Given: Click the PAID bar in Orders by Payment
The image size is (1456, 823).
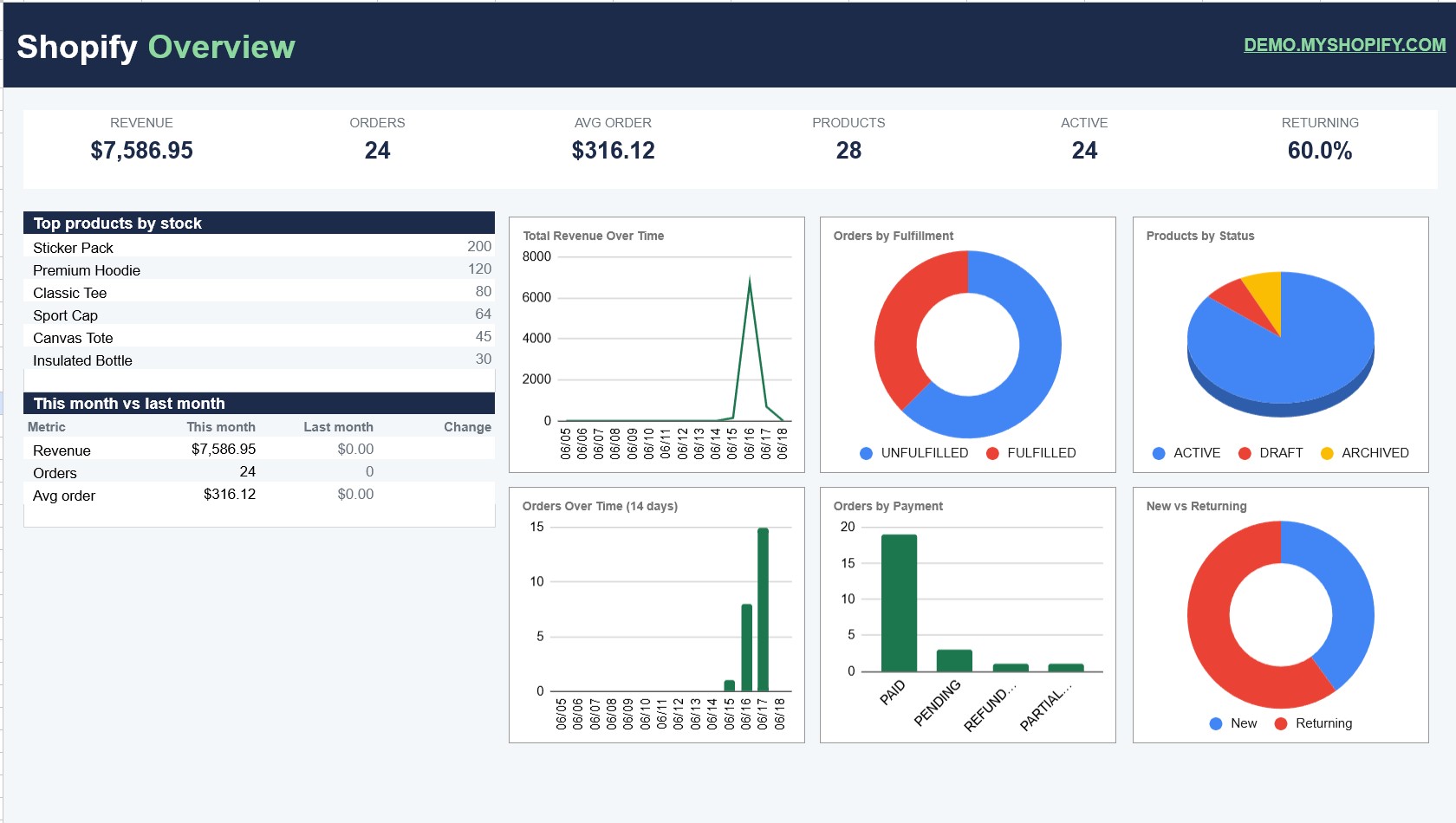Looking at the screenshot, I should tap(899, 603).
